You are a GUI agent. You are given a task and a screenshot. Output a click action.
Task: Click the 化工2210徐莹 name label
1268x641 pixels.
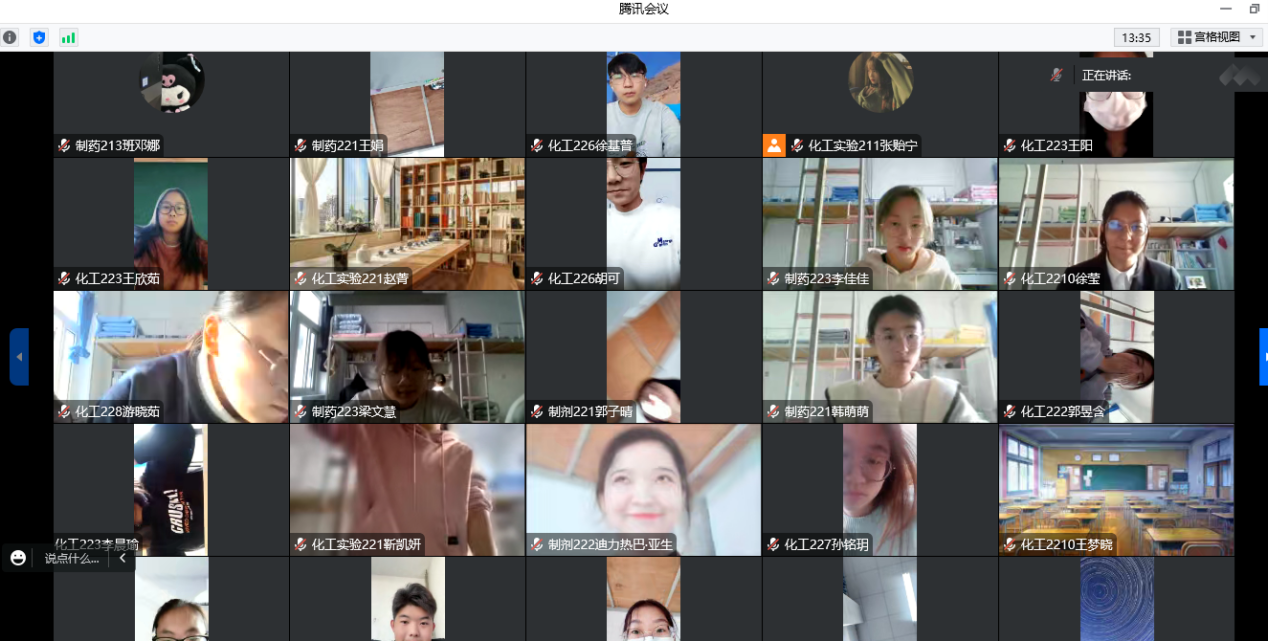(1060, 279)
